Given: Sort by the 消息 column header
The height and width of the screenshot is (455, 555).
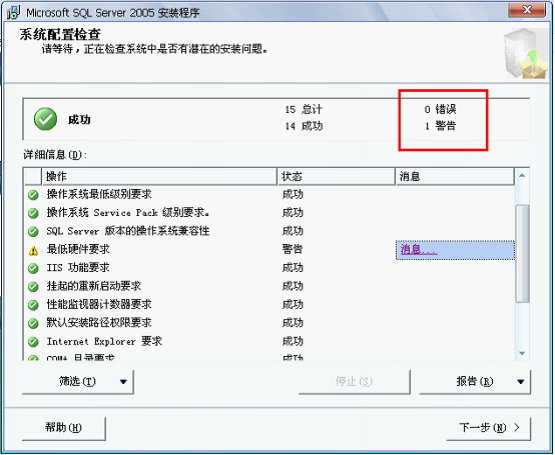Looking at the screenshot, I should 455,176.
